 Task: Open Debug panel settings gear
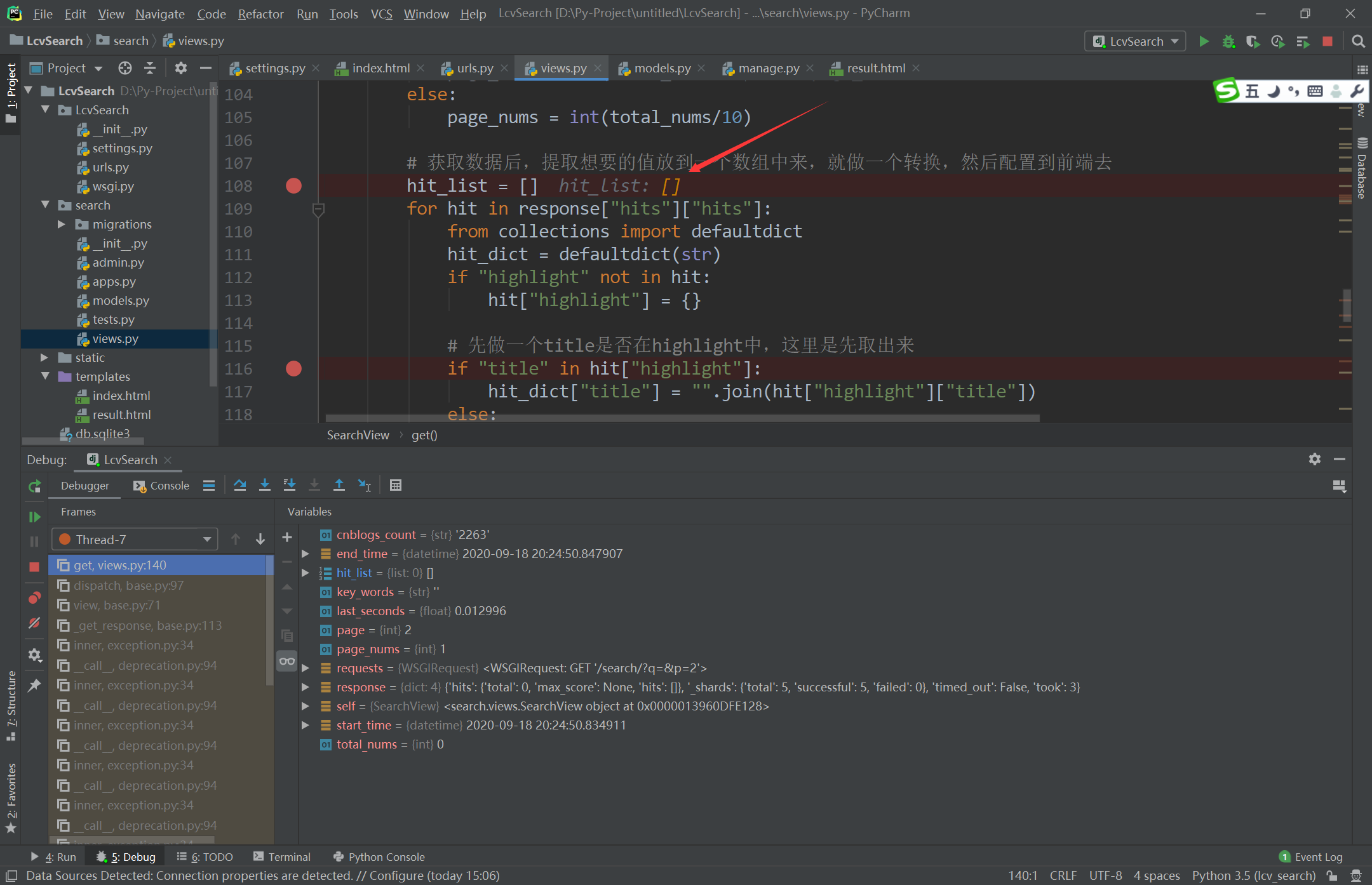tap(1315, 458)
